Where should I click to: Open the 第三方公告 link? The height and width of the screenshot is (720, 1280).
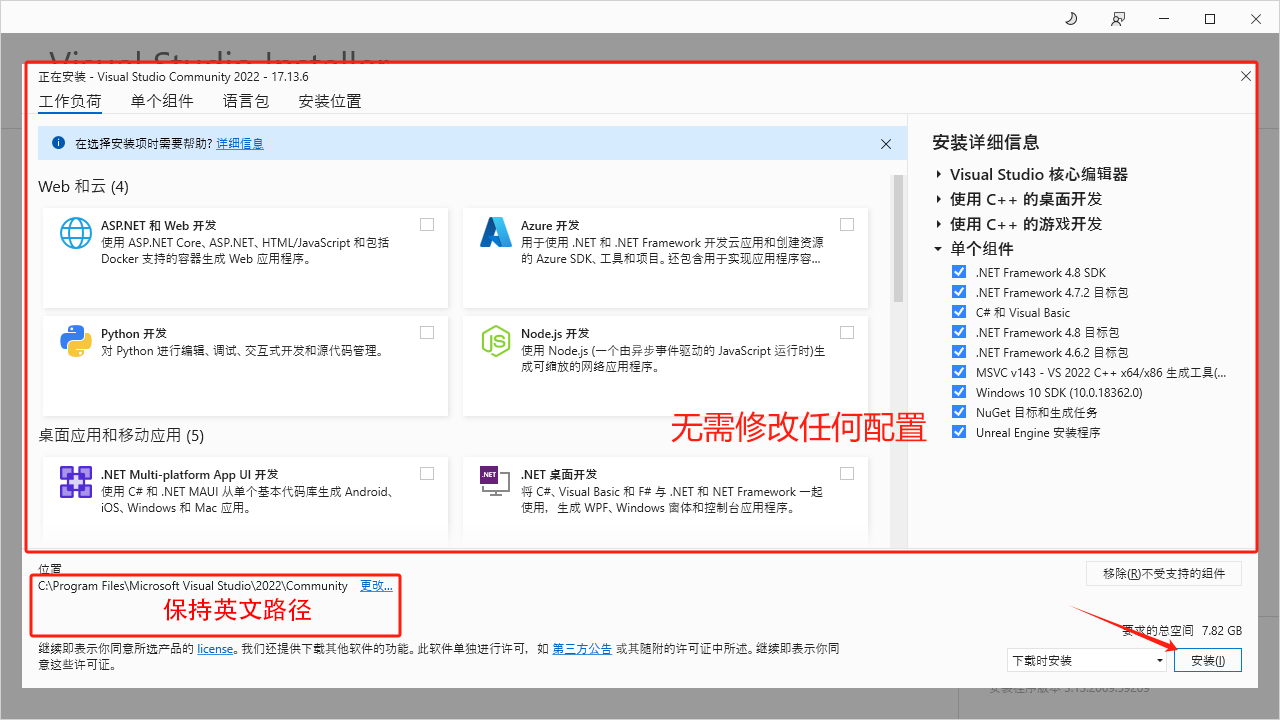pos(582,649)
